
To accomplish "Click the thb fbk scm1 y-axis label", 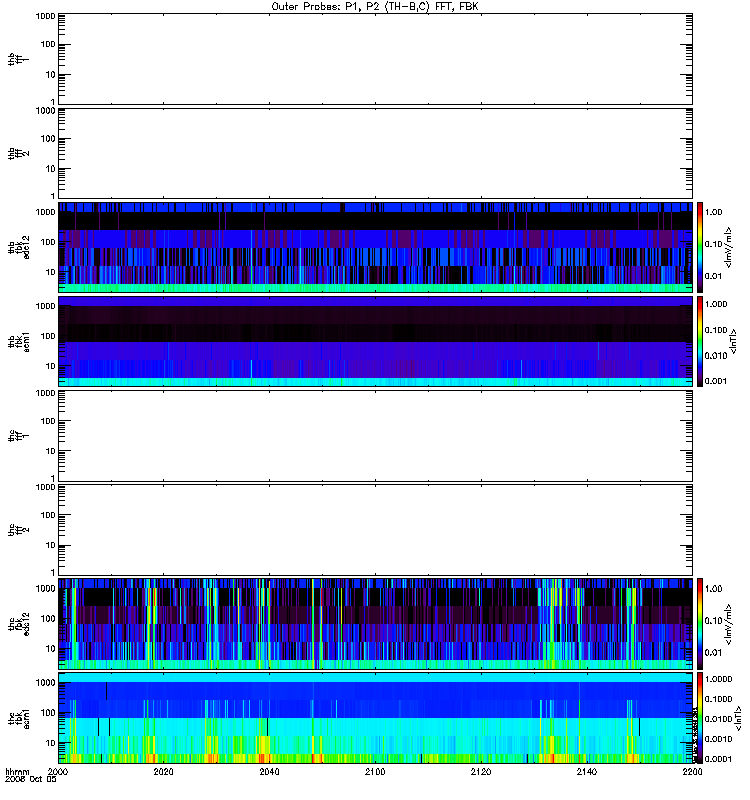I will 19,341.
